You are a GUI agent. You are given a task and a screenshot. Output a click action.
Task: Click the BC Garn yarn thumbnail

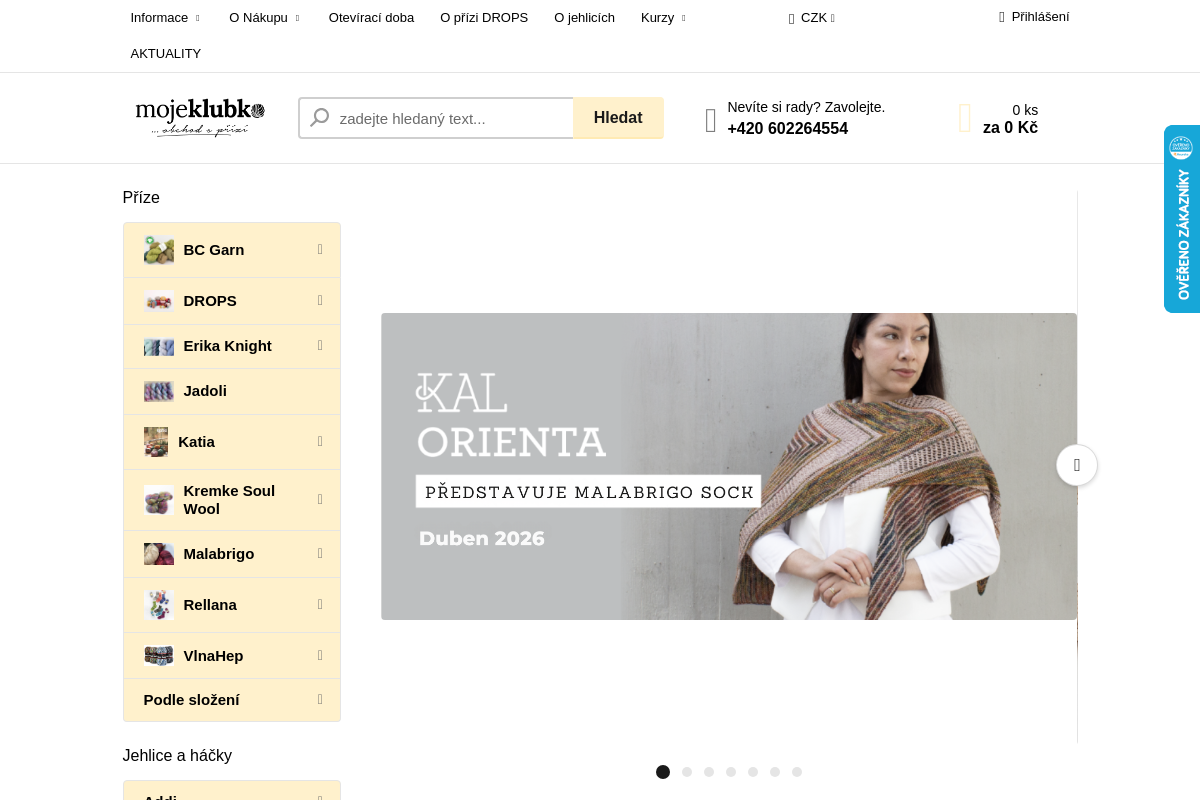click(159, 250)
